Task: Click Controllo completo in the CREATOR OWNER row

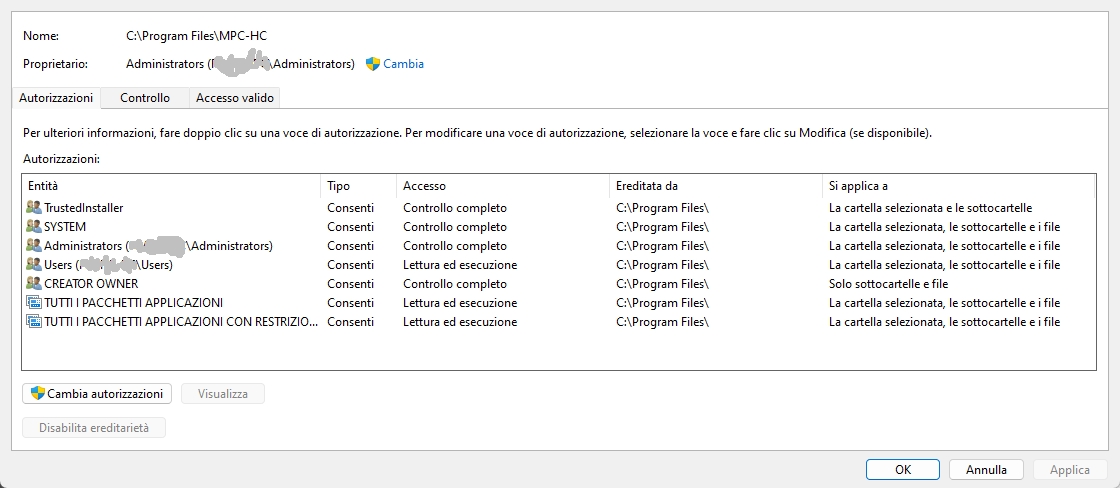Action: 455,284
